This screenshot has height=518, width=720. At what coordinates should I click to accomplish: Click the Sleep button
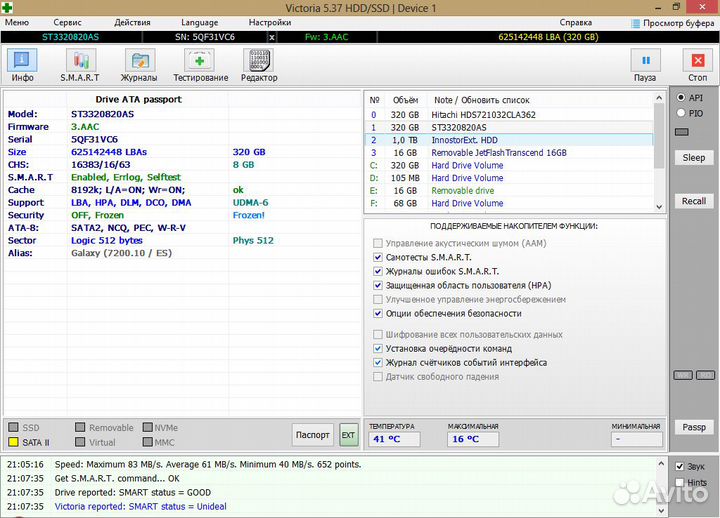pos(693,158)
